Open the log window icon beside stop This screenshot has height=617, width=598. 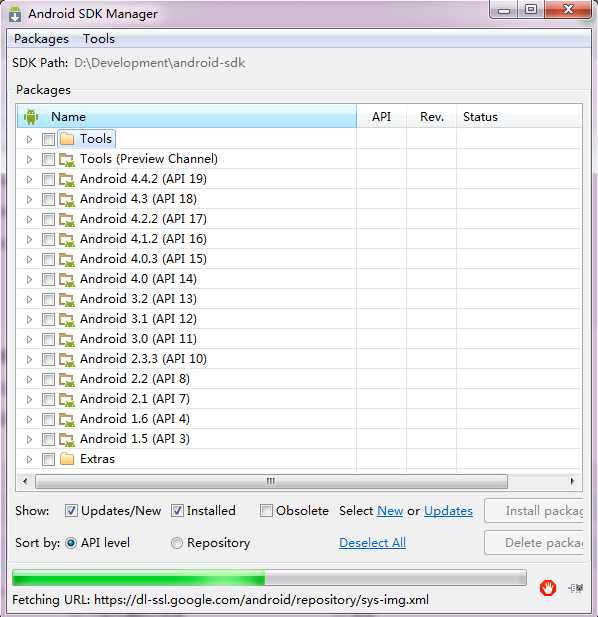[576, 588]
